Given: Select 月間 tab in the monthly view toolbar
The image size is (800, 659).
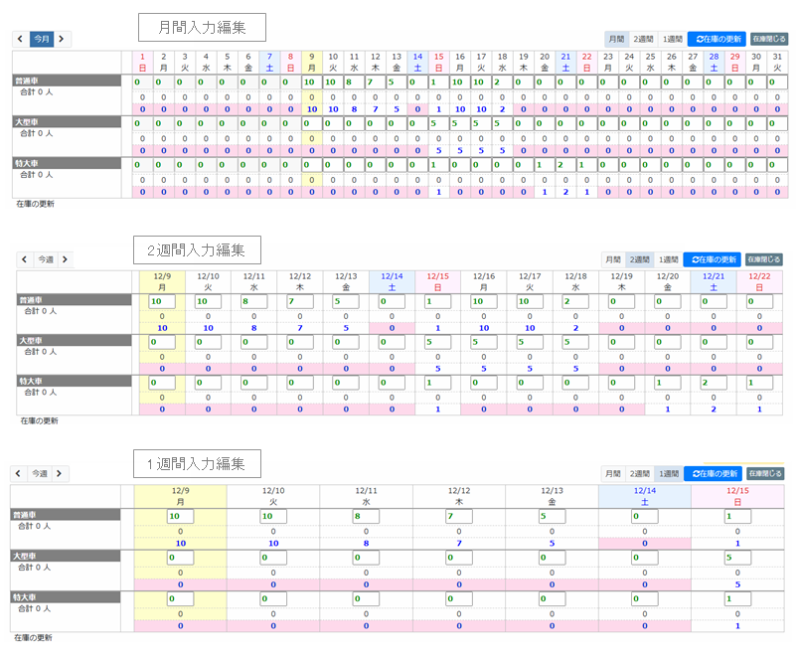Looking at the screenshot, I should [x=615, y=39].
